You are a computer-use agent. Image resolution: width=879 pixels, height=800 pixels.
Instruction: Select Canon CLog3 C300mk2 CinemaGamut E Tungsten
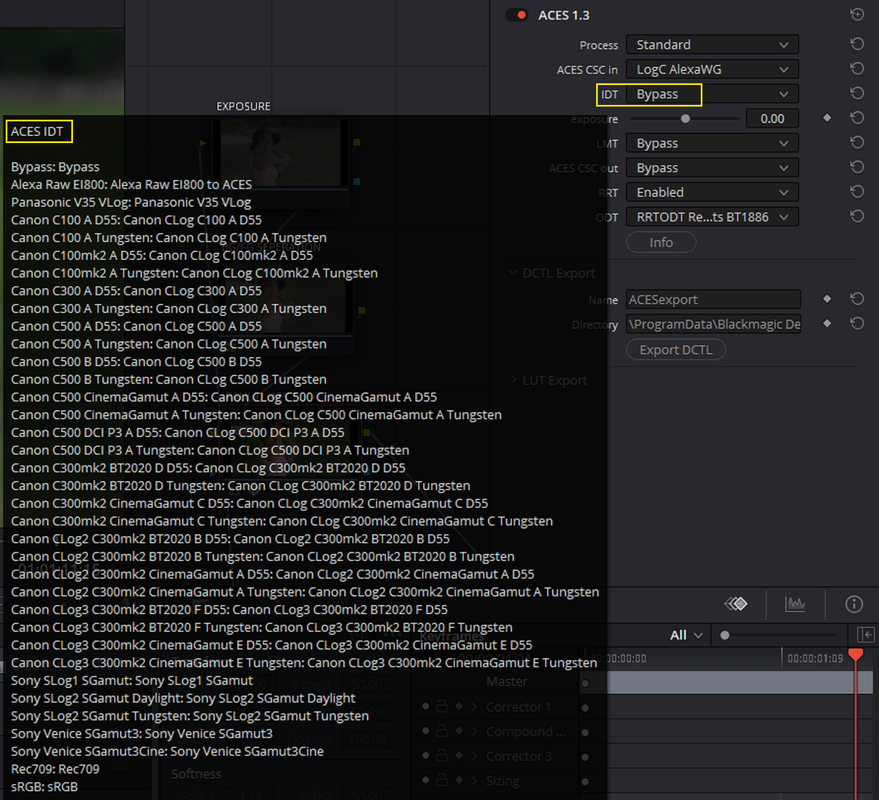click(x=304, y=663)
